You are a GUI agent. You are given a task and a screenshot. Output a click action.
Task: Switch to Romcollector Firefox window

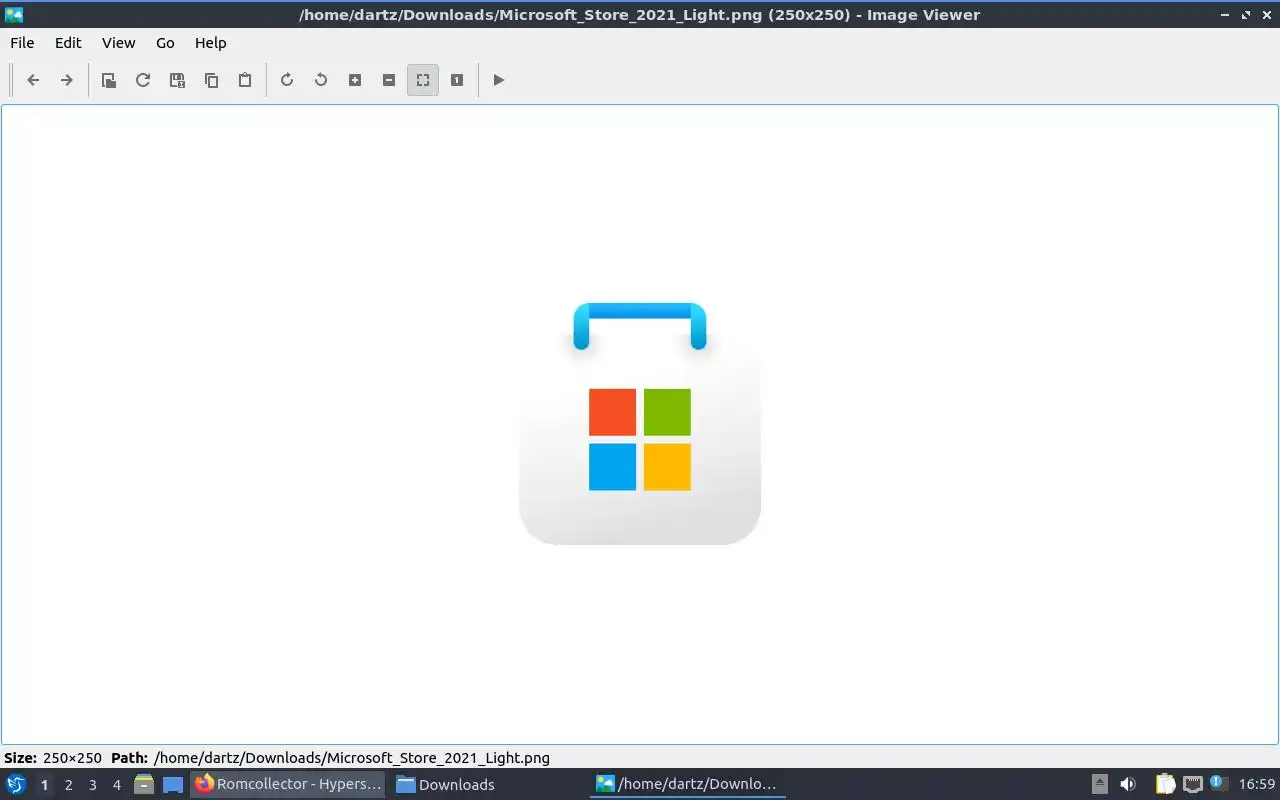[x=288, y=784]
